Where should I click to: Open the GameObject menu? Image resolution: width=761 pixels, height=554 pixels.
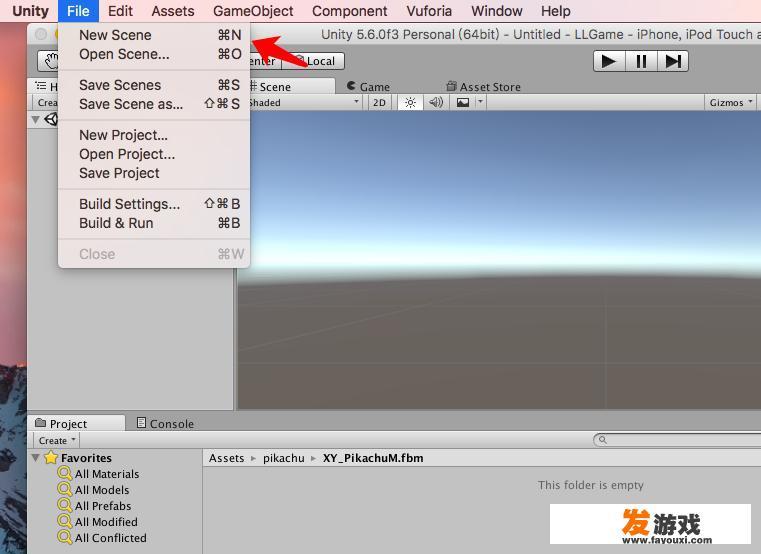(x=253, y=11)
